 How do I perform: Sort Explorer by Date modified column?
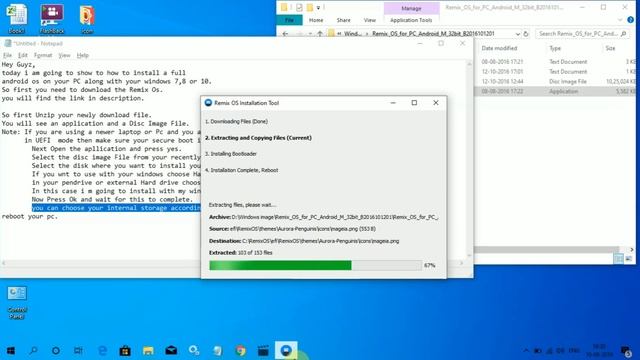pyautogui.click(x=499, y=48)
